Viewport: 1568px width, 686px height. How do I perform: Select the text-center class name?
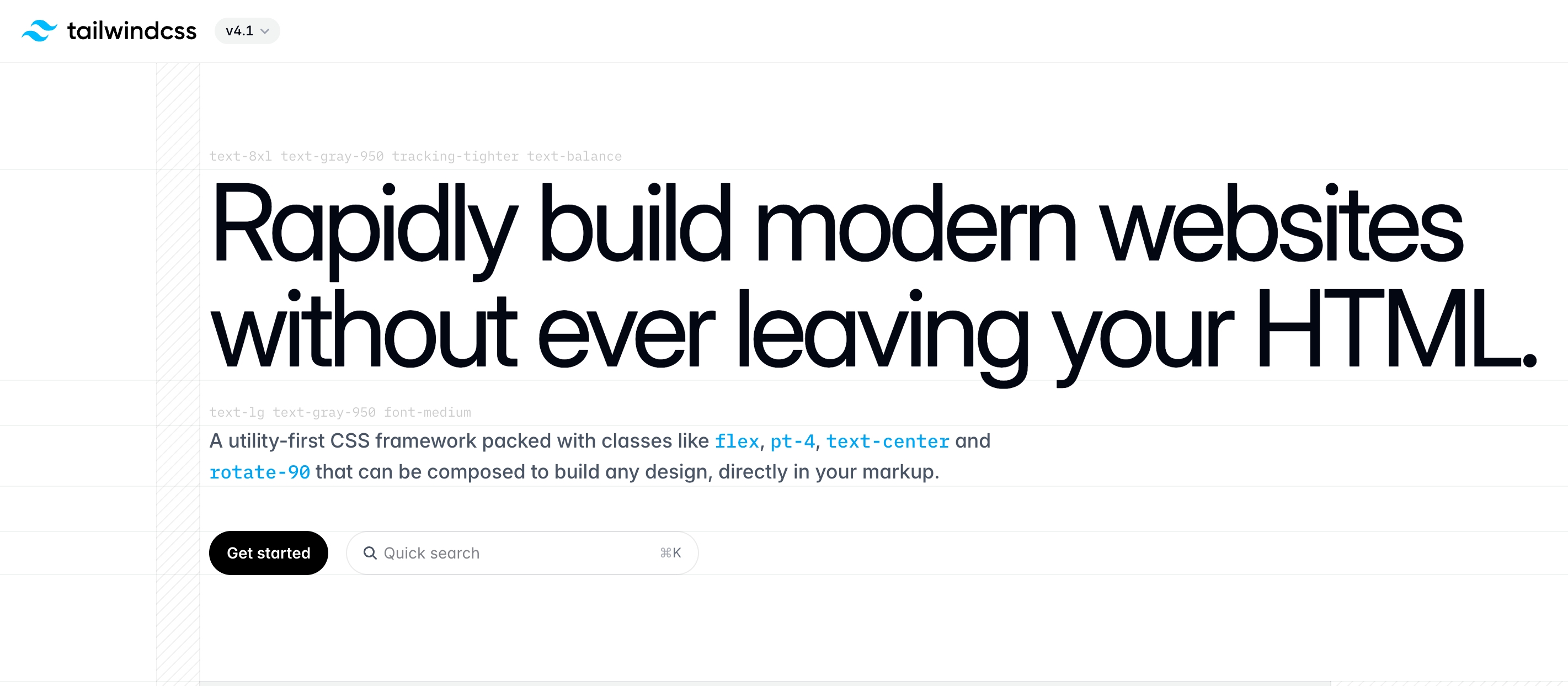click(x=888, y=442)
